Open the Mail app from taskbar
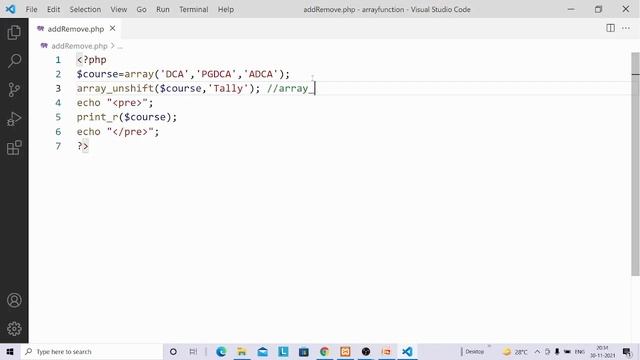Screen dimensions: 640x360 tap(262, 351)
